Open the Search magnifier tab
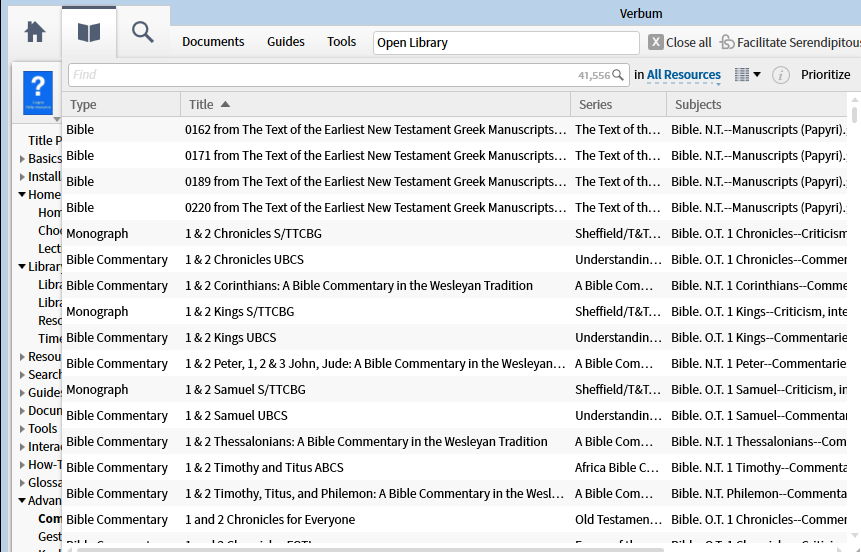The image size is (861, 552). (143, 32)
